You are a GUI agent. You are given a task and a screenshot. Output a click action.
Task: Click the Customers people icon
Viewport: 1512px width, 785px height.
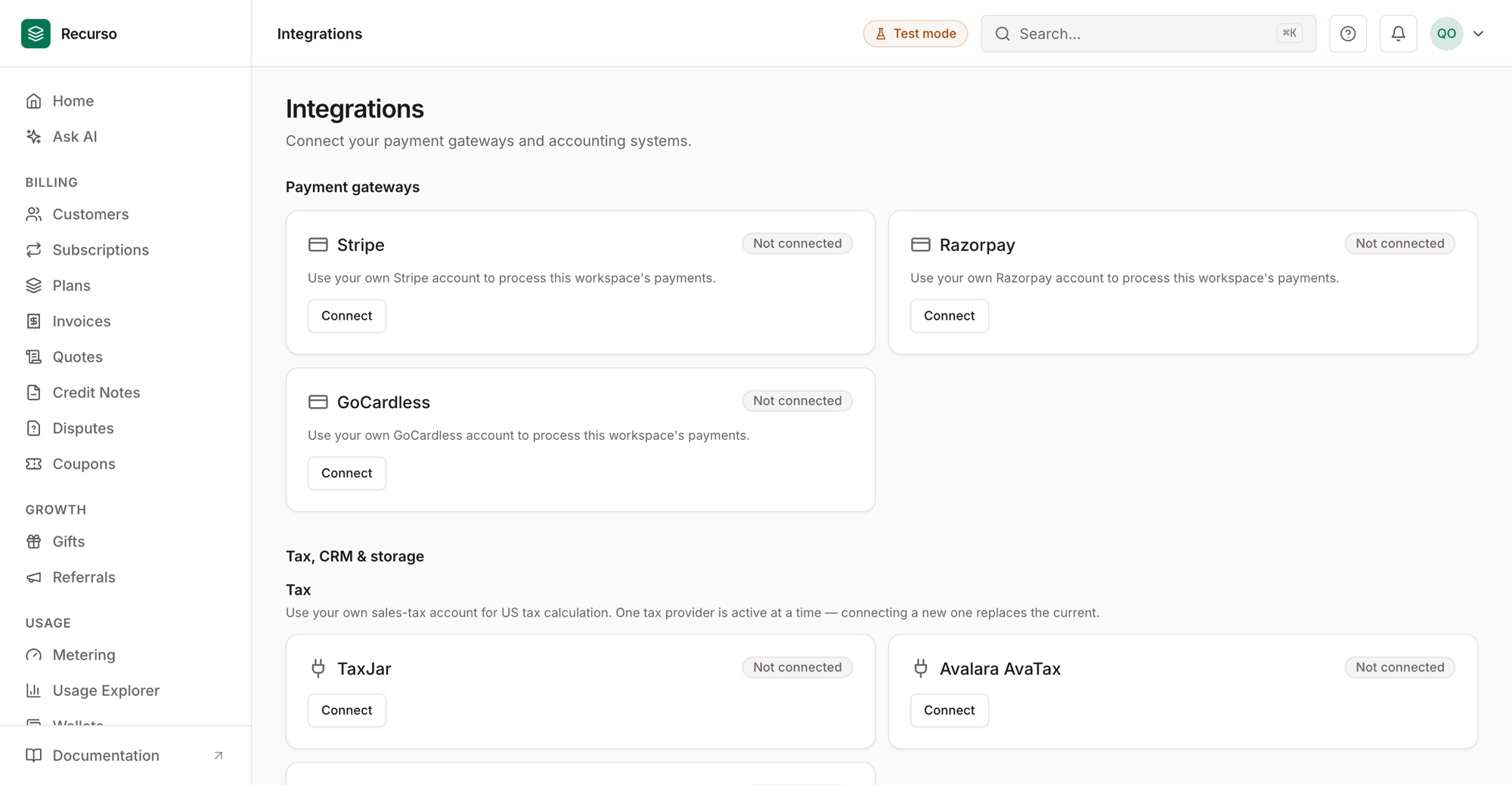click(x=34, y=214)
